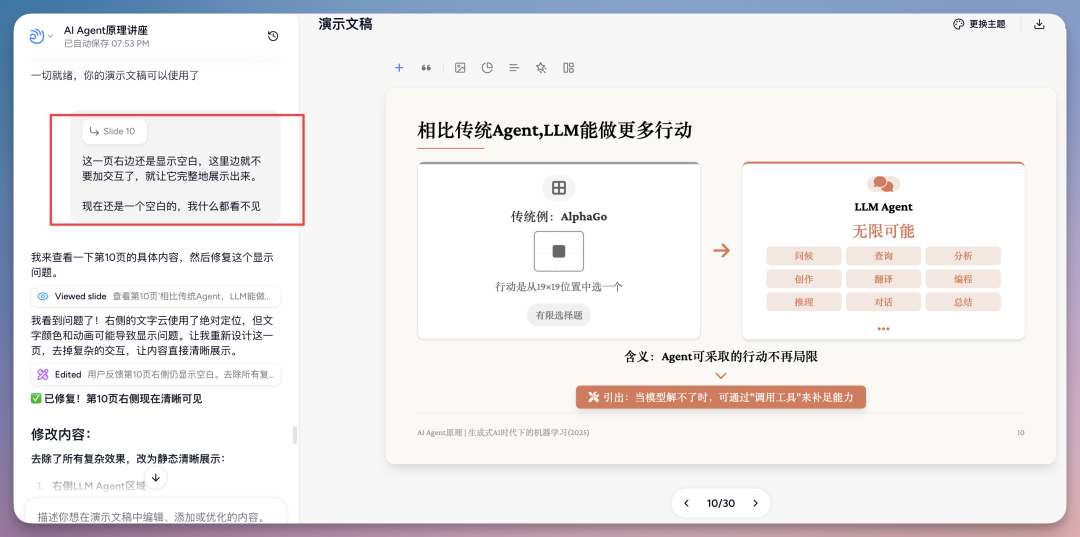Click the 创作 tag

(x=804, y=279)
